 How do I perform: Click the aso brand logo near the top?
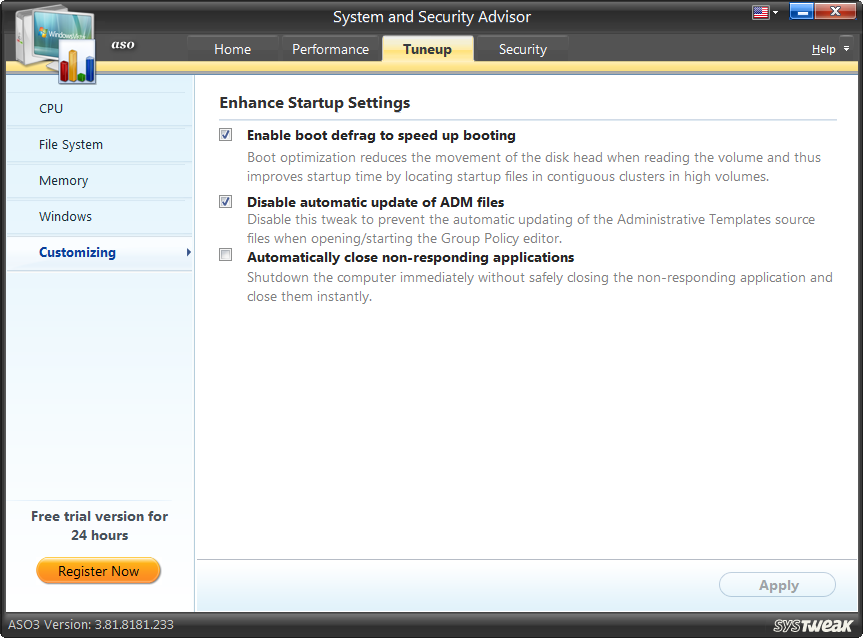[x=122, y=45]
